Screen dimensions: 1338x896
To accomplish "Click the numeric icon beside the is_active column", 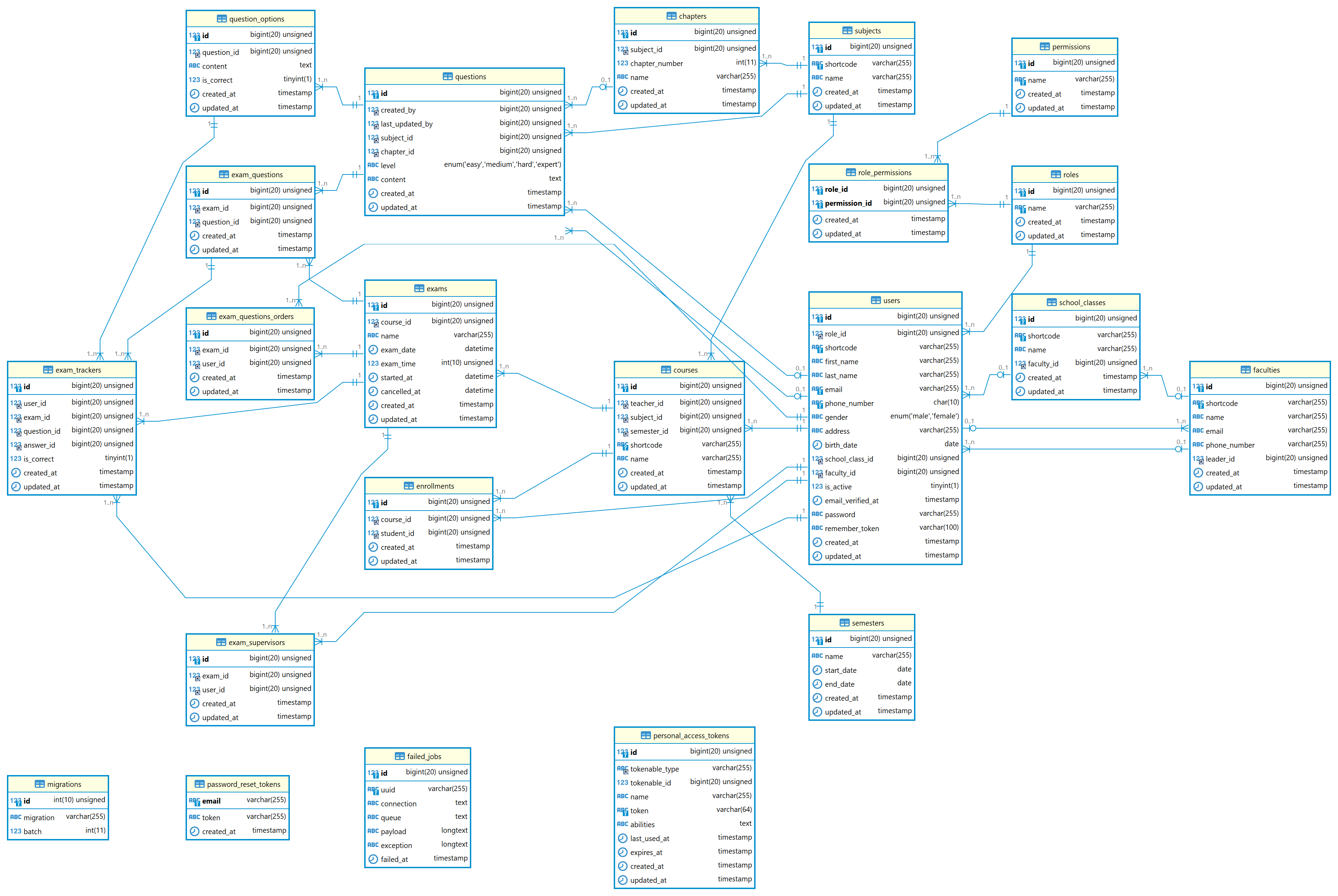I will [817, 487].
